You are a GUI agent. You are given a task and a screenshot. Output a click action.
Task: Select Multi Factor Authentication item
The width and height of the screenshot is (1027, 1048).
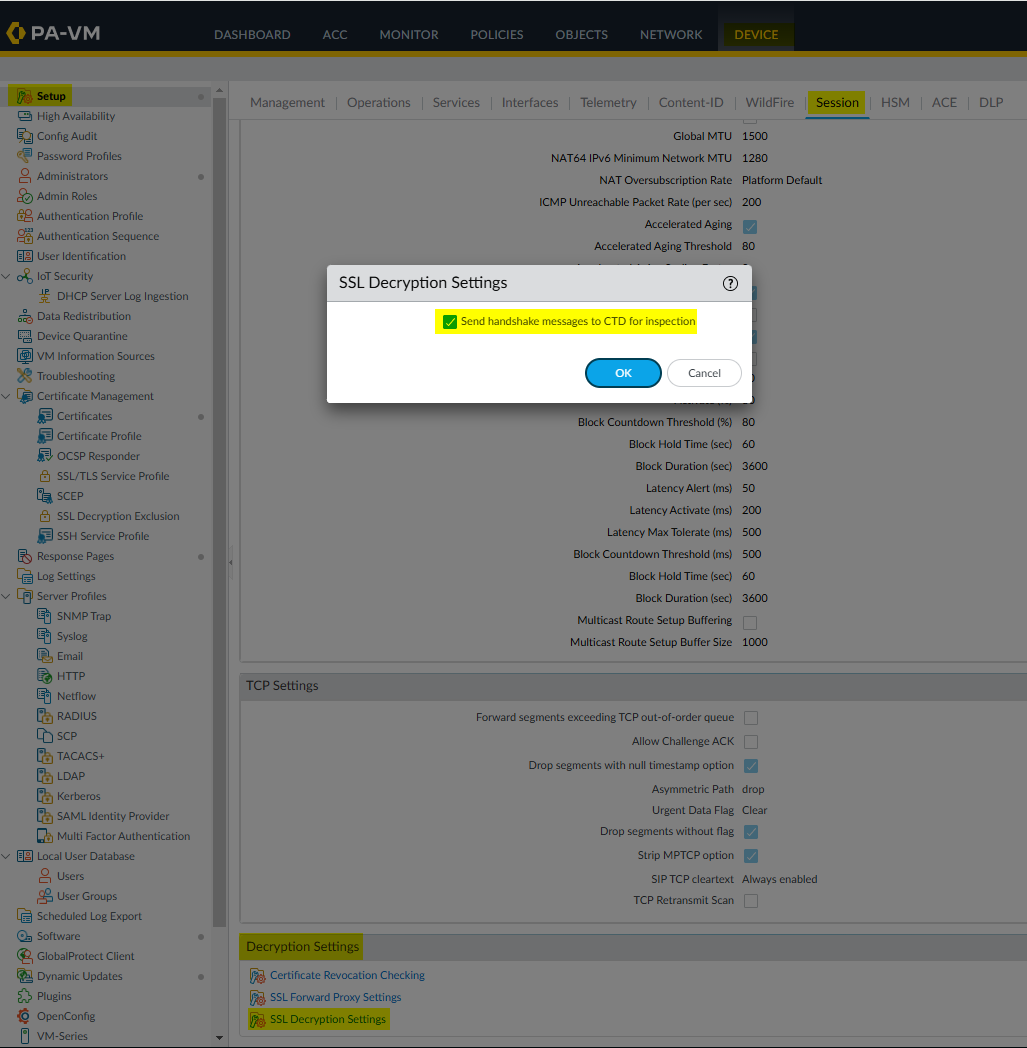tap(124, 837)
